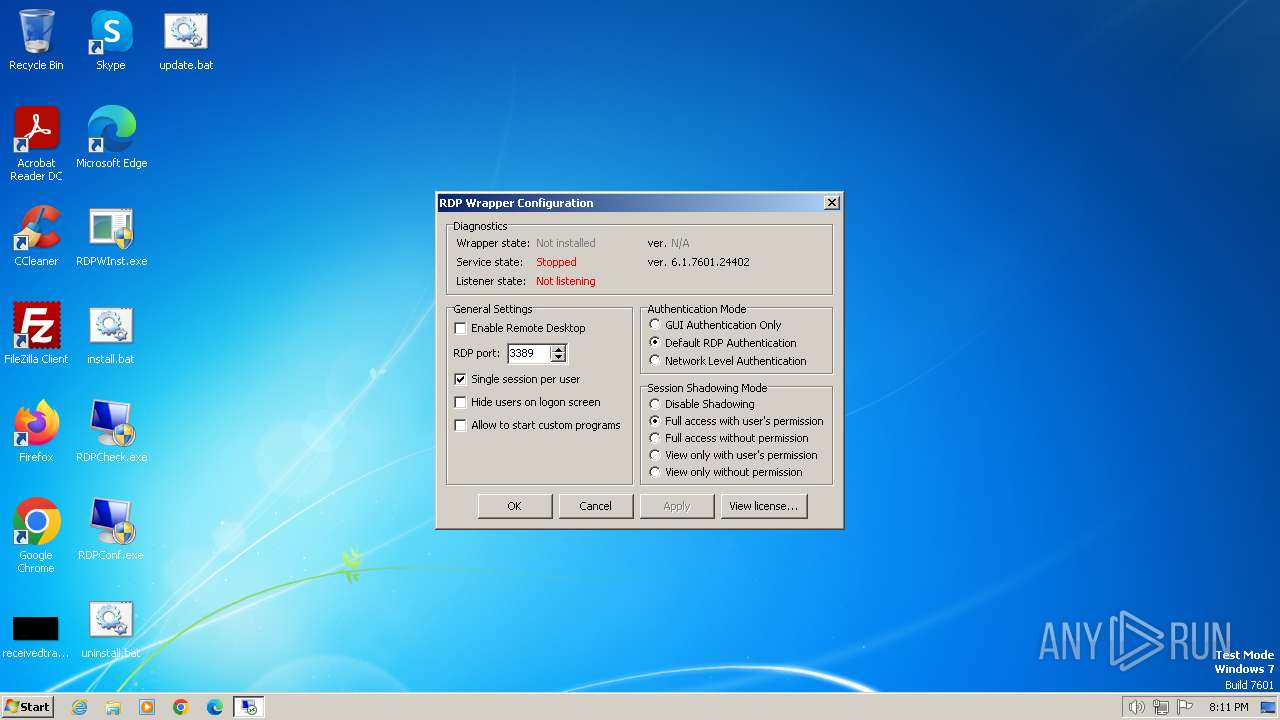This screenshot has width=1280, height=720.
Task: Close the RDP Wrapper Configuration dialog
Action: 831,203
